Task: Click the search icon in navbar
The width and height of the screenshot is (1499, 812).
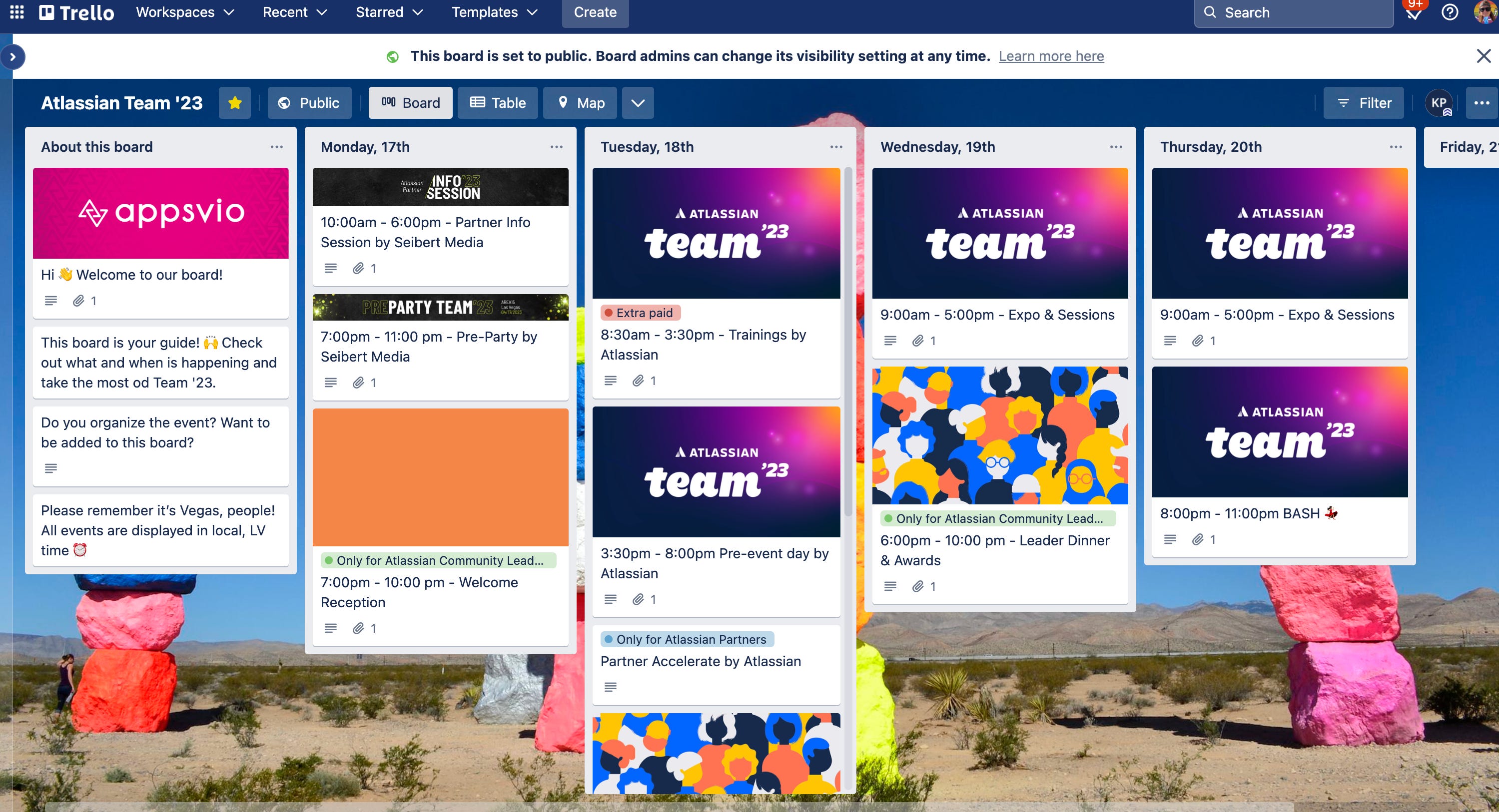Action: pos(1209,13)
